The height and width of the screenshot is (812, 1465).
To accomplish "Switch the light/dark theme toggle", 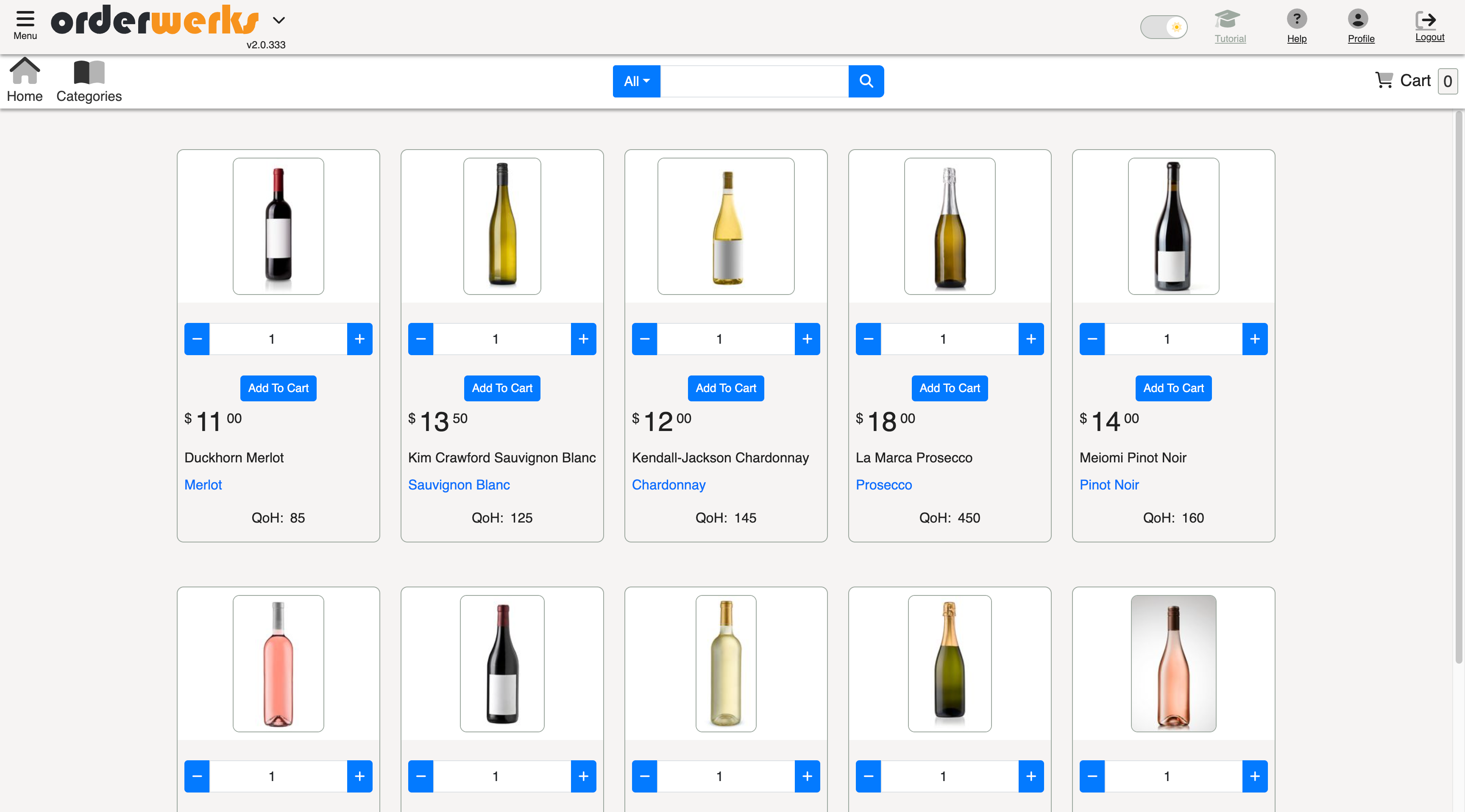I will pyautogui.click(x=1164, y=27).
